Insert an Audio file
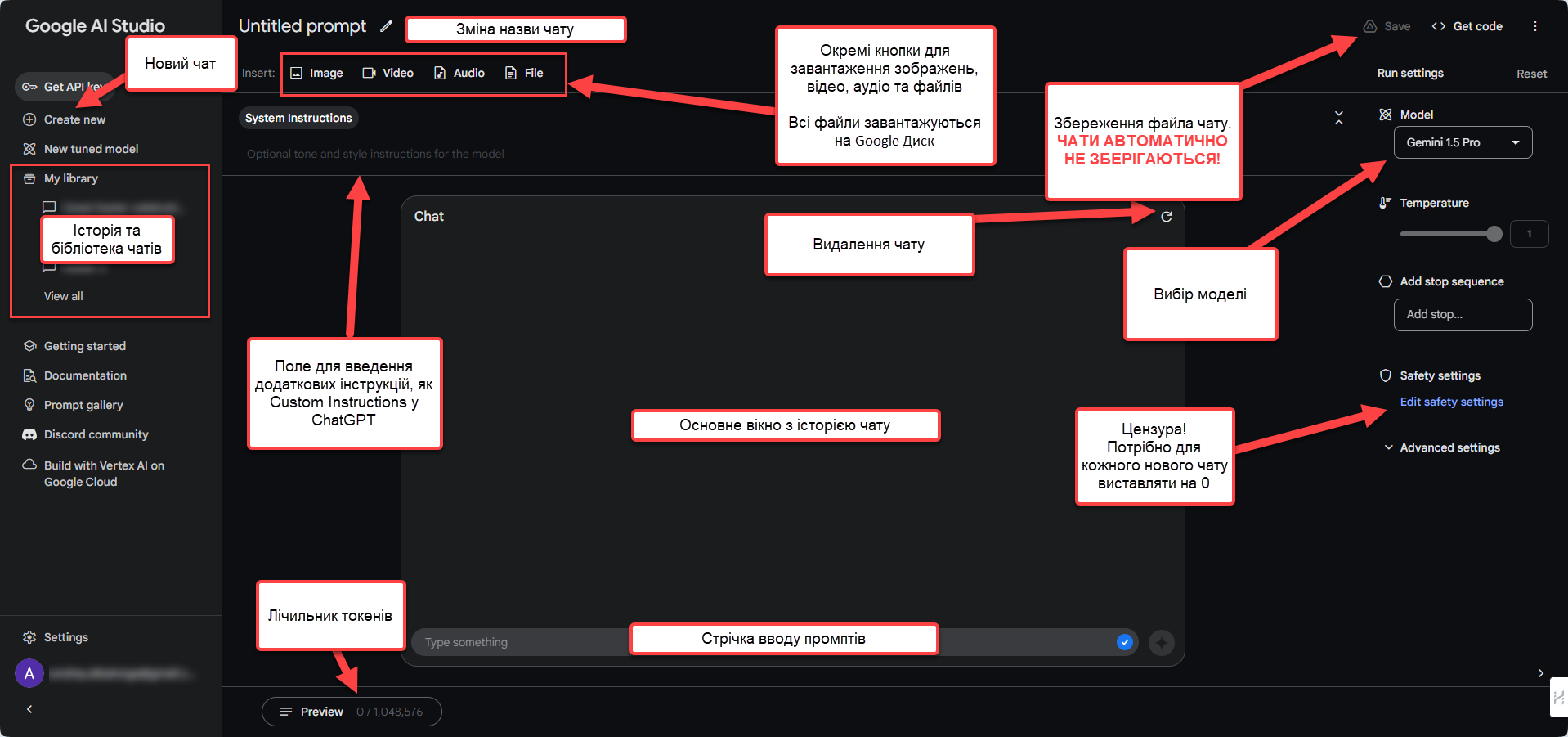Screen dimensions: 1568x737 (459, 73)
